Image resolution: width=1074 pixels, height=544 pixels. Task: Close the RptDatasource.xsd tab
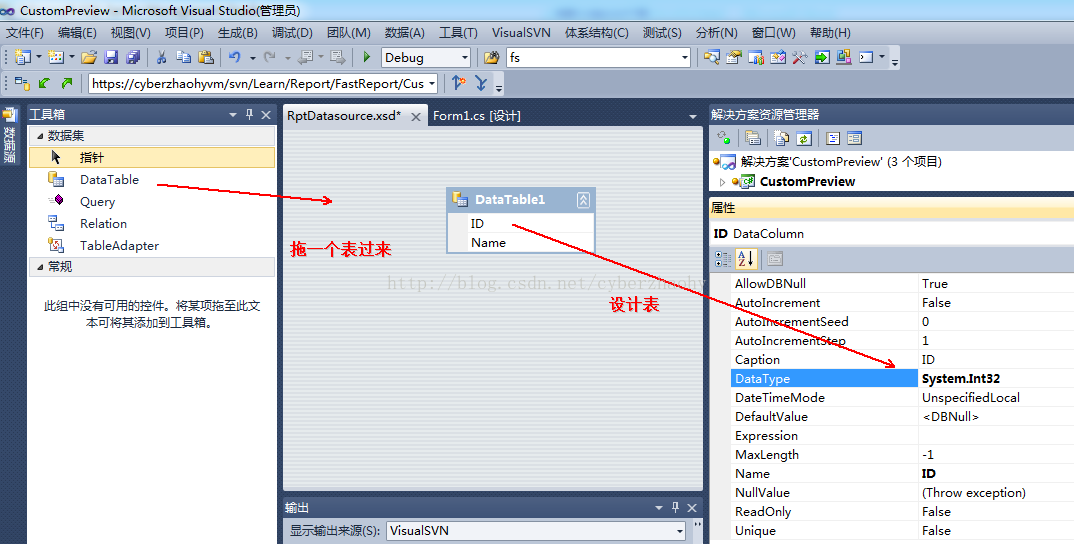(416, 117)
